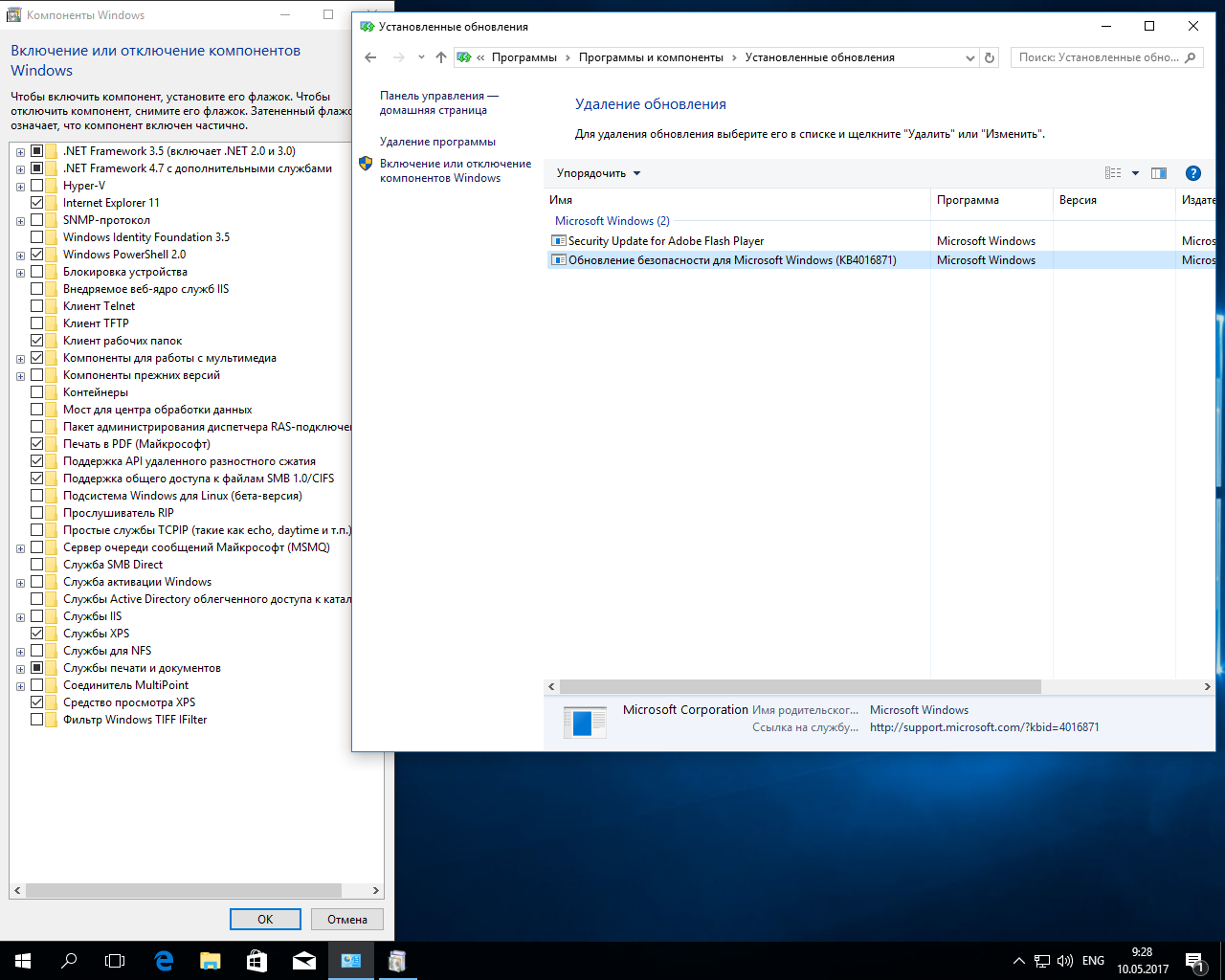Screen dimensions: 1225x980
Task: Uncheck SMB 1.0/CIFS file sharing support
Action: click(x=36, y=479)
